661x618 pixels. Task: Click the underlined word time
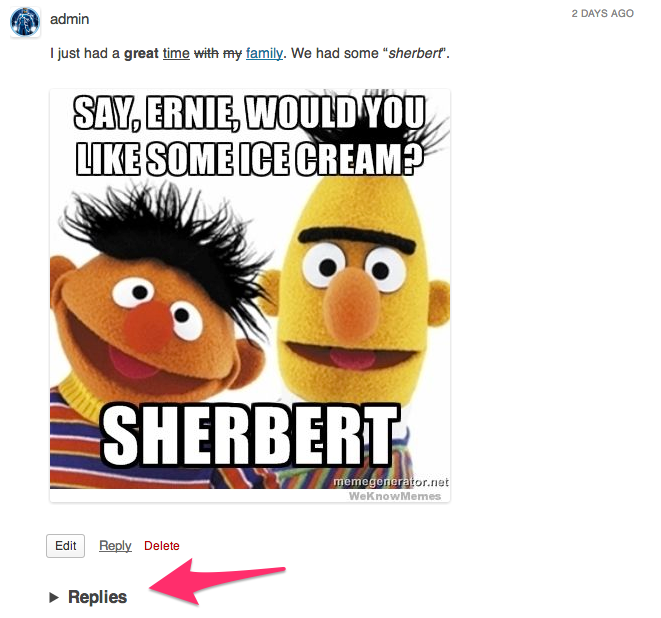(176, 54)
